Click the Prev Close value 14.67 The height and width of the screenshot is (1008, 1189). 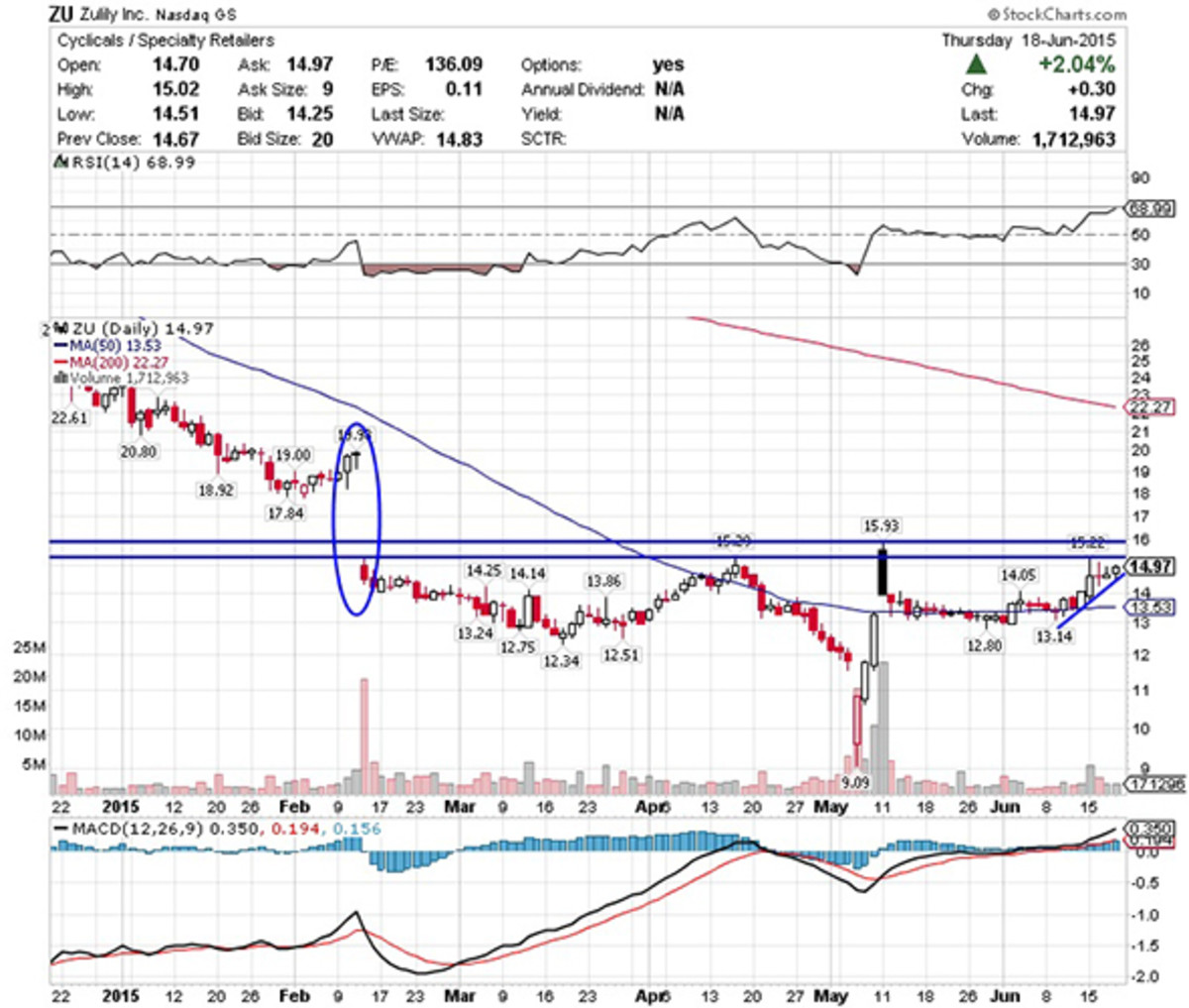pos(175,139)
